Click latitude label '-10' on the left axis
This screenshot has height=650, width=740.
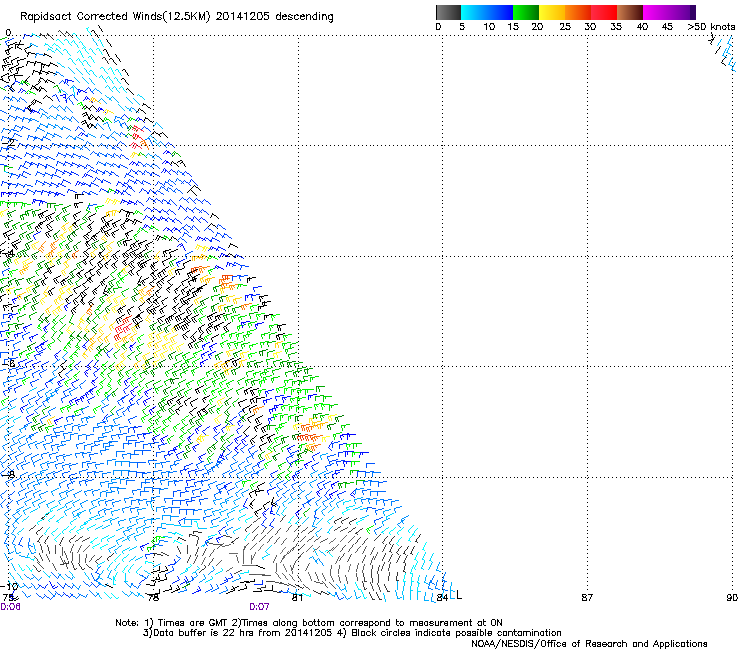(x=9, y=587)
